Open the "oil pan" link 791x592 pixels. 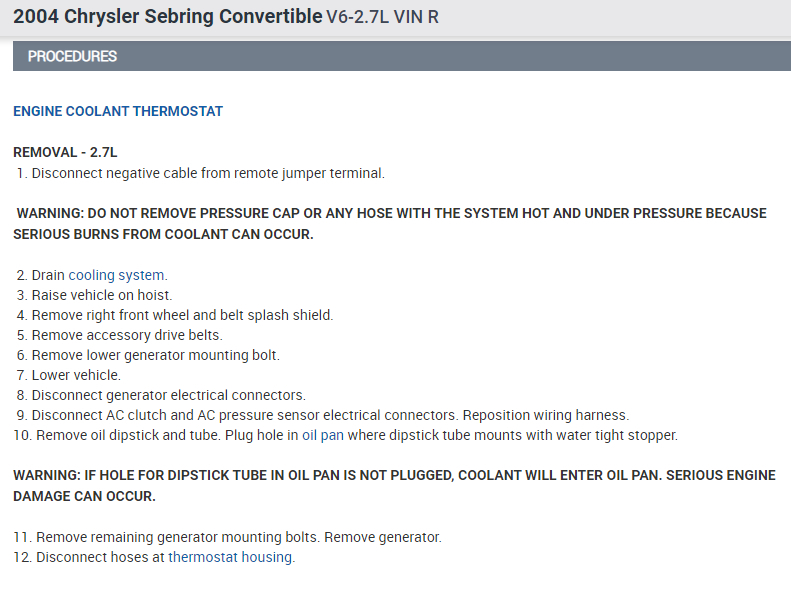[x=325, y=435]
